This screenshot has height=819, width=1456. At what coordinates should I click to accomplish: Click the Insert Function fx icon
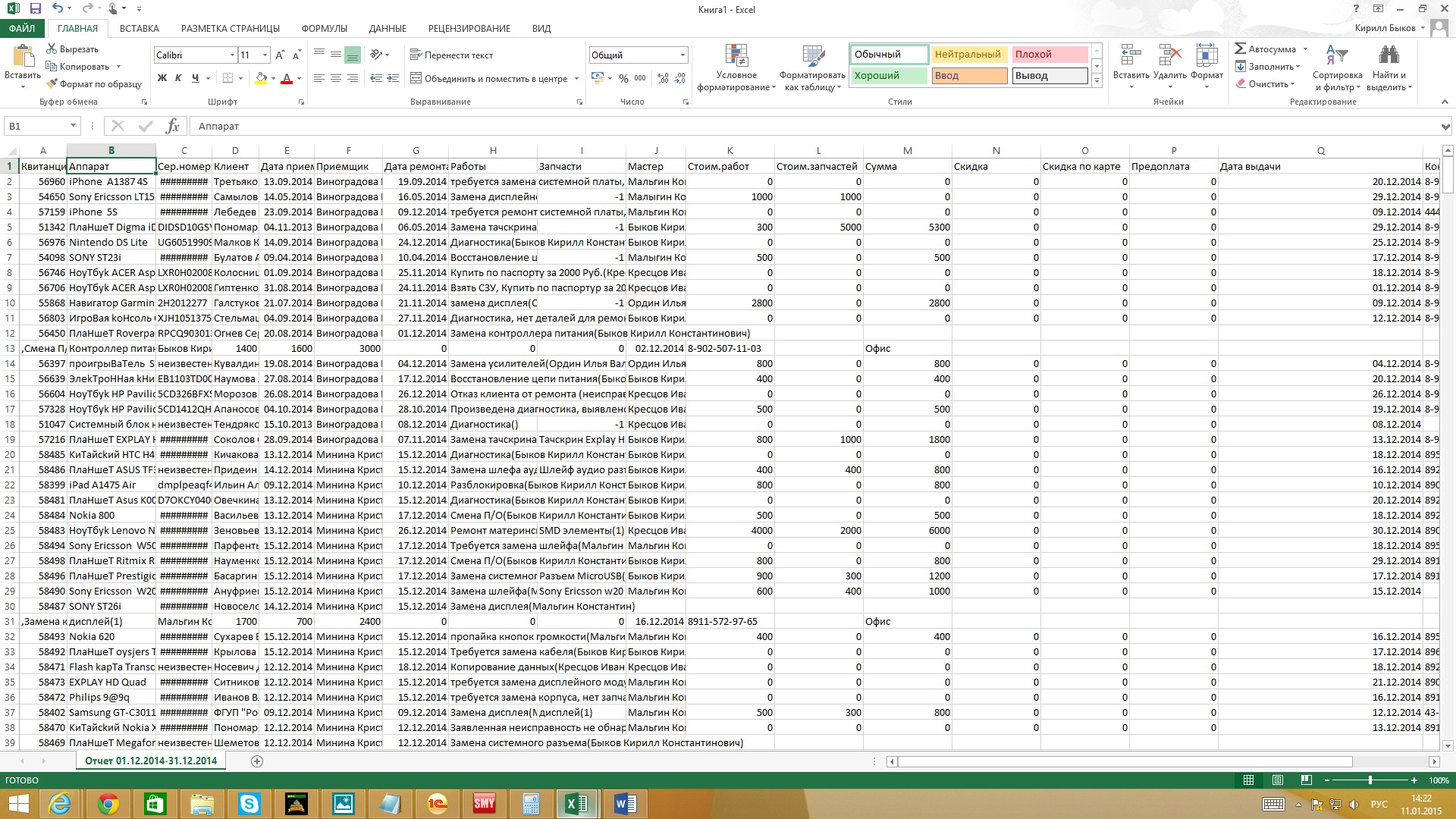click(172, 126)
